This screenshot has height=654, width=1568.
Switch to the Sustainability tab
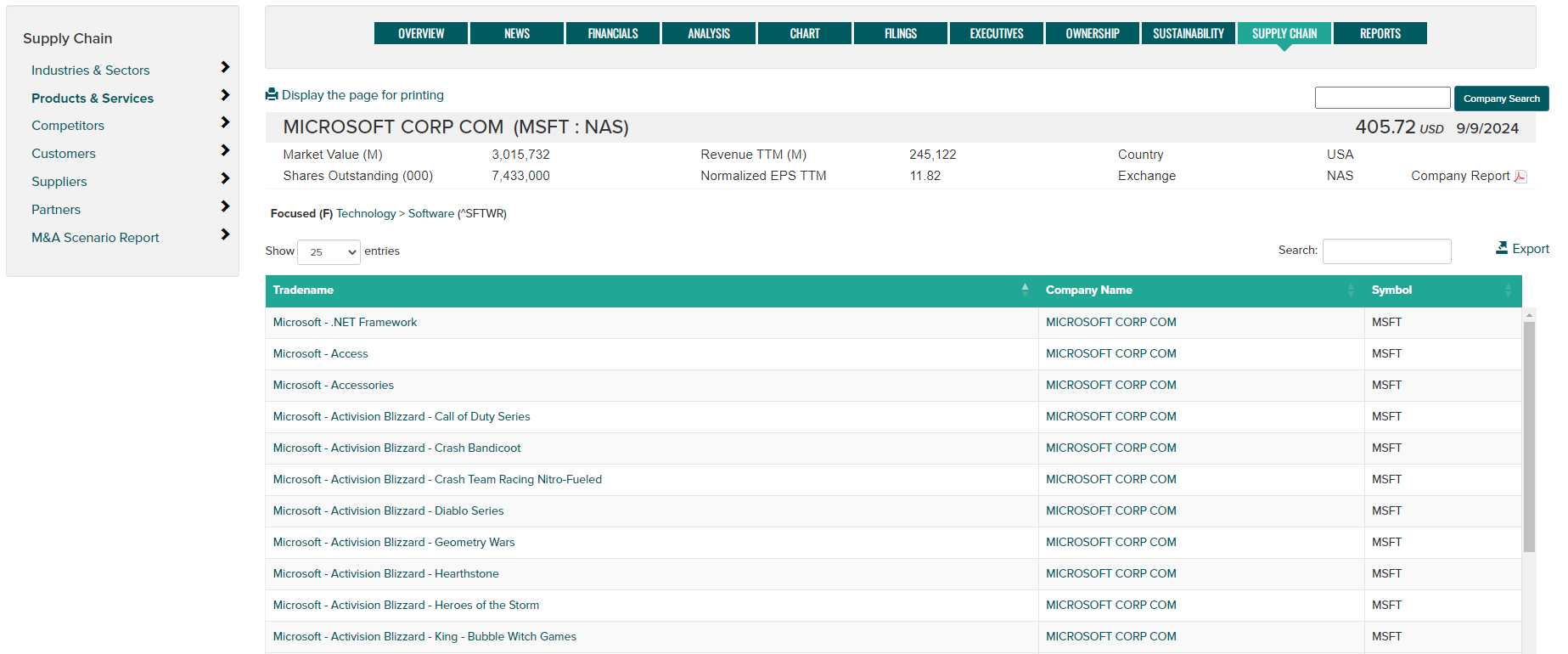(x=1189, y=33)
